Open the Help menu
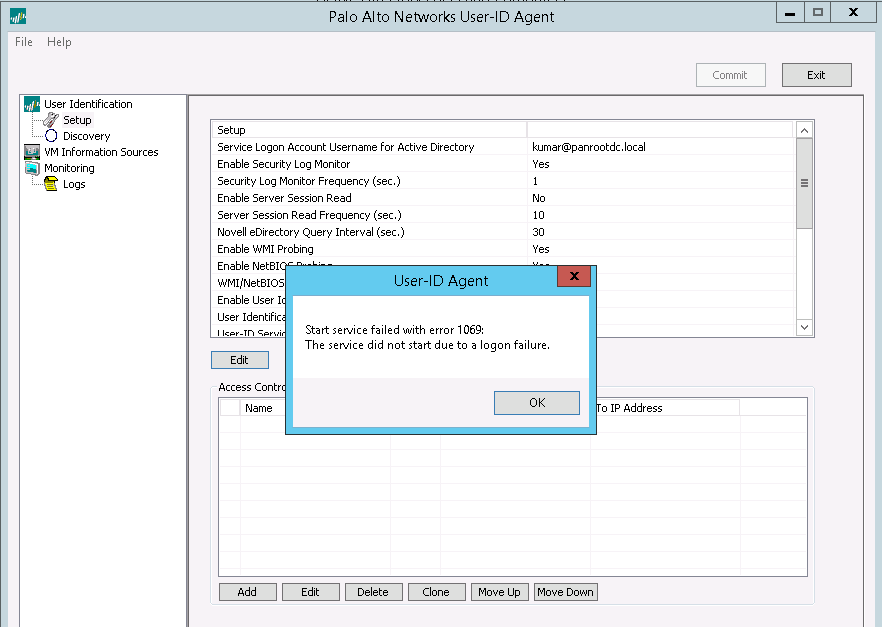 (59, 42)
